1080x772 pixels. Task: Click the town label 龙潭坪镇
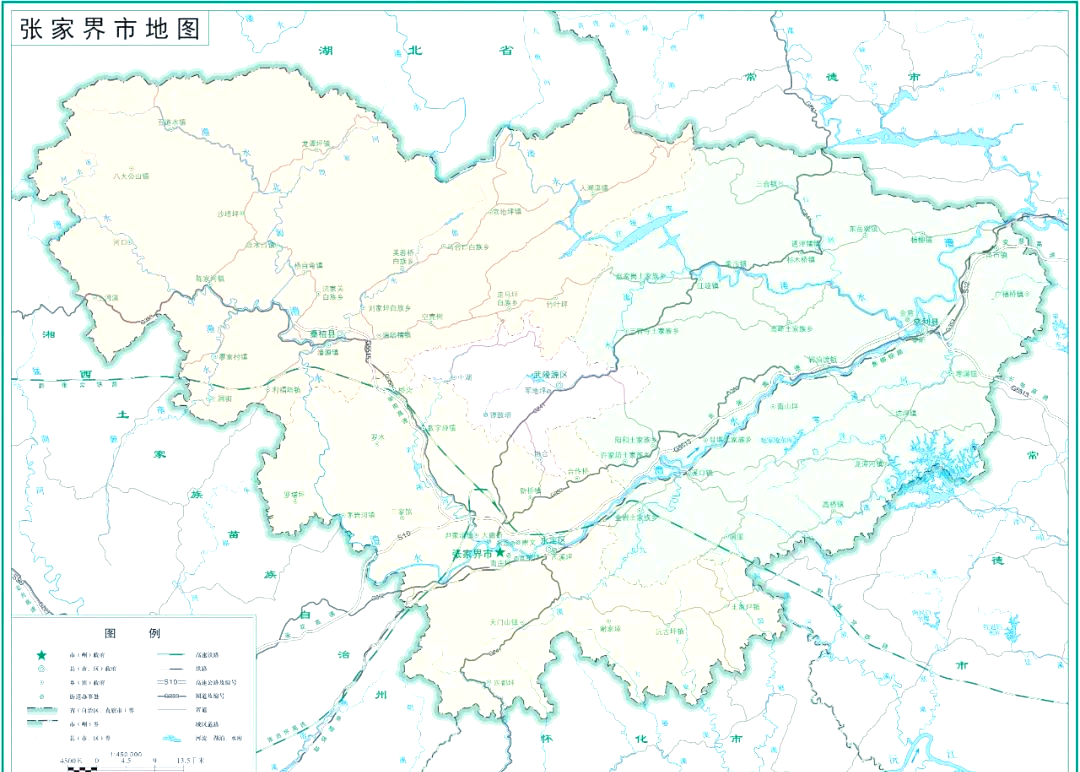[316, 143]
